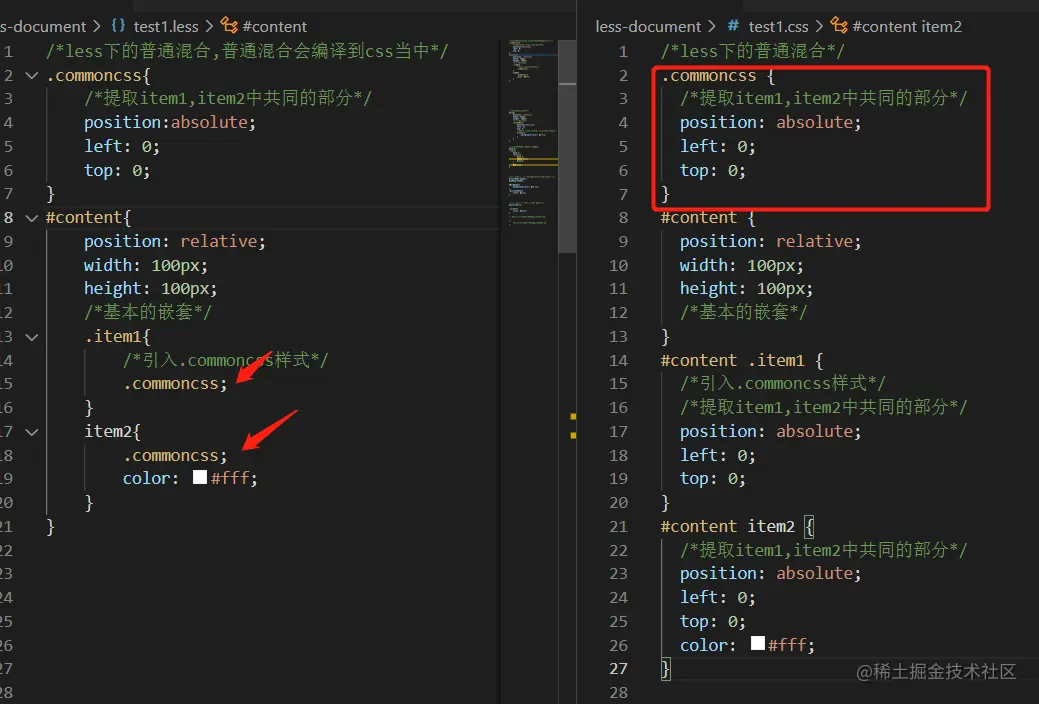The width and height of the screenshot is (1039, 704).
Task: Collapse the item2 block fold arrow
Action: coord(31,432)
